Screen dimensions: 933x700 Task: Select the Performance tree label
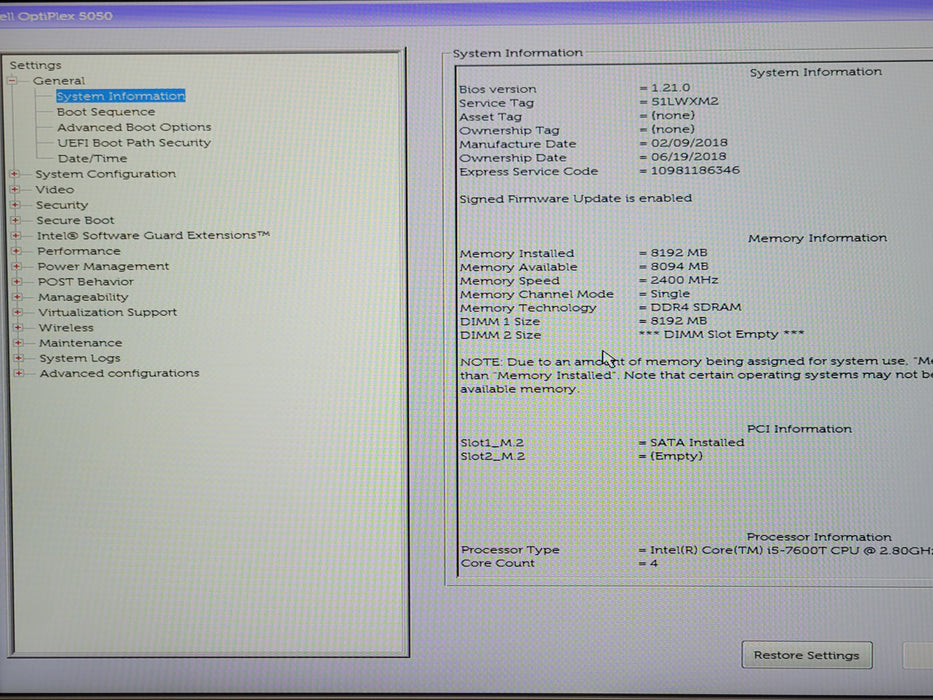79,251
